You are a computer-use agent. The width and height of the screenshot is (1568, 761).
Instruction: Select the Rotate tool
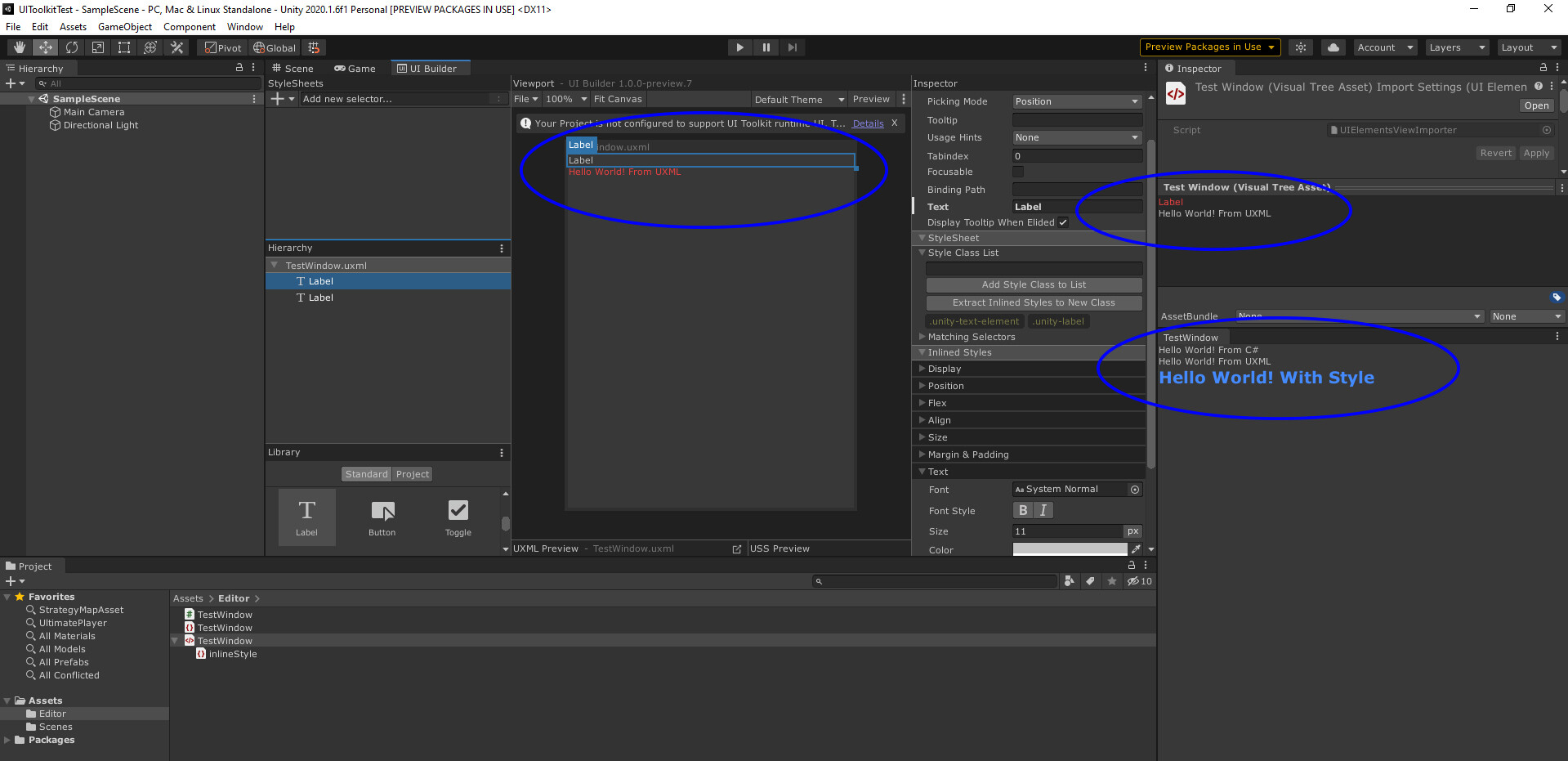coord(71,47)
